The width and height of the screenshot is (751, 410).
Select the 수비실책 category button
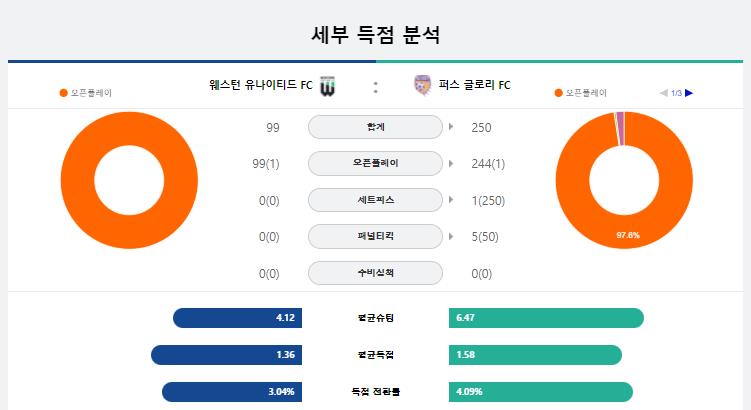[x=376, y=273]
